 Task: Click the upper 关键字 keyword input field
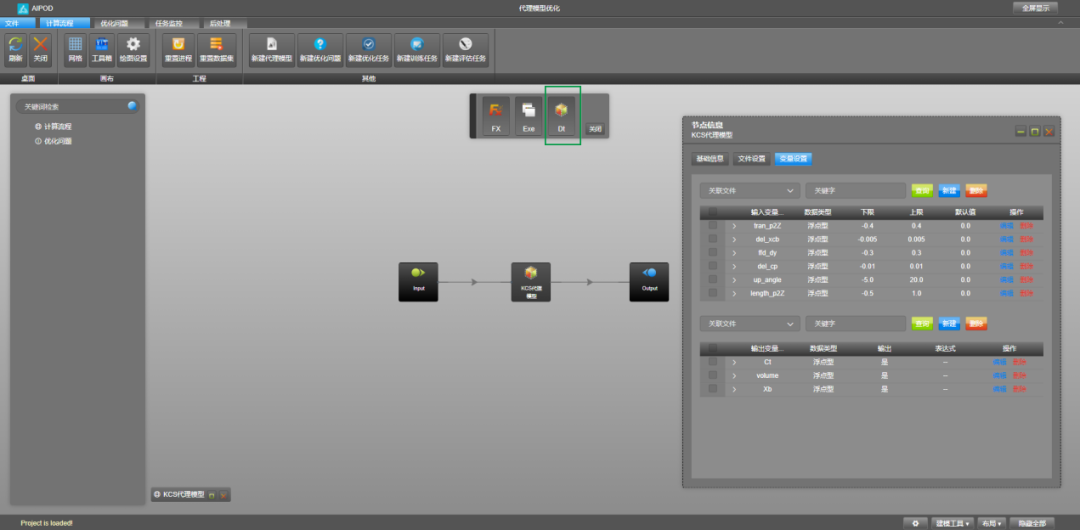coord(855,190)
